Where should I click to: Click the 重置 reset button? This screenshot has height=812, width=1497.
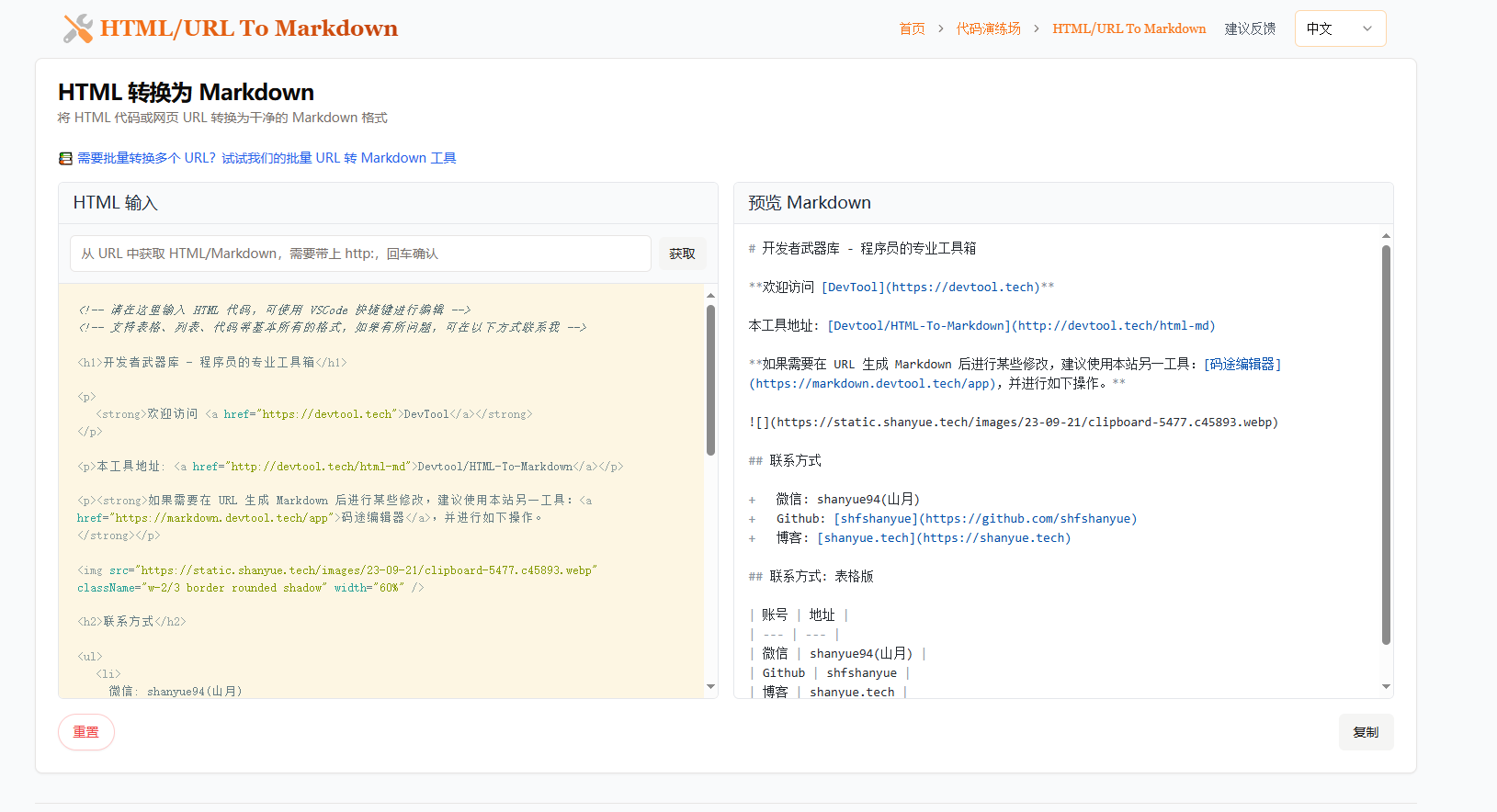[x=86, y=732]
